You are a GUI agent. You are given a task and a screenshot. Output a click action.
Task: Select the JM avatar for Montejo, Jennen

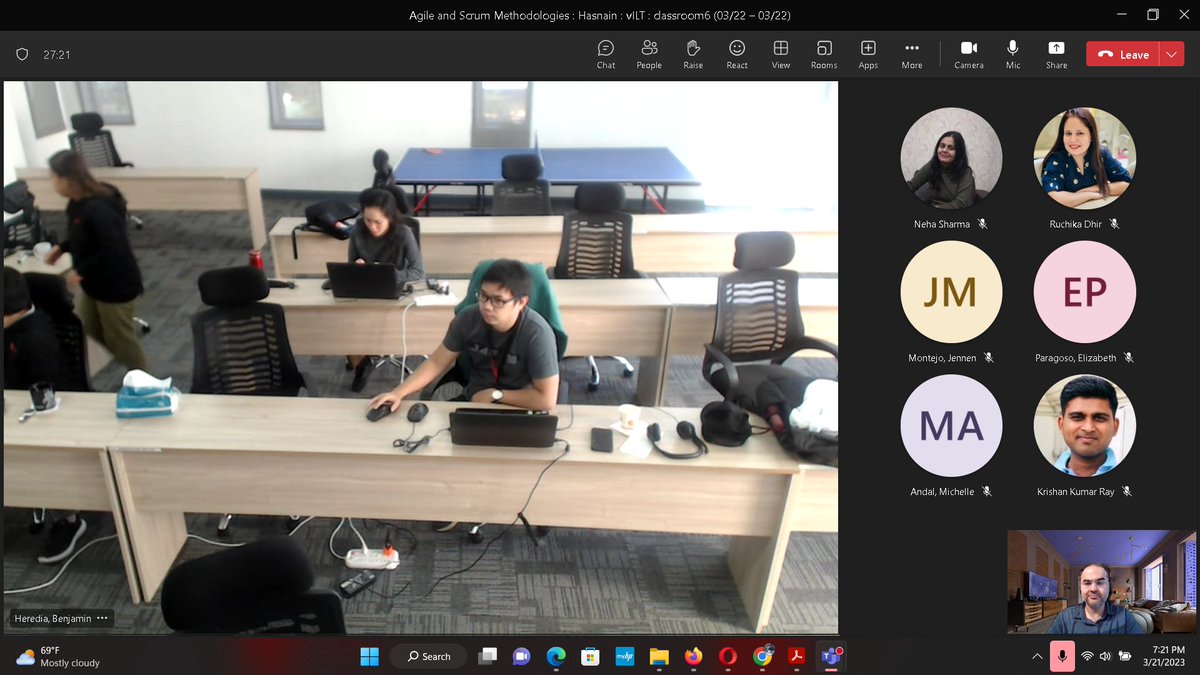click(951, 292)
